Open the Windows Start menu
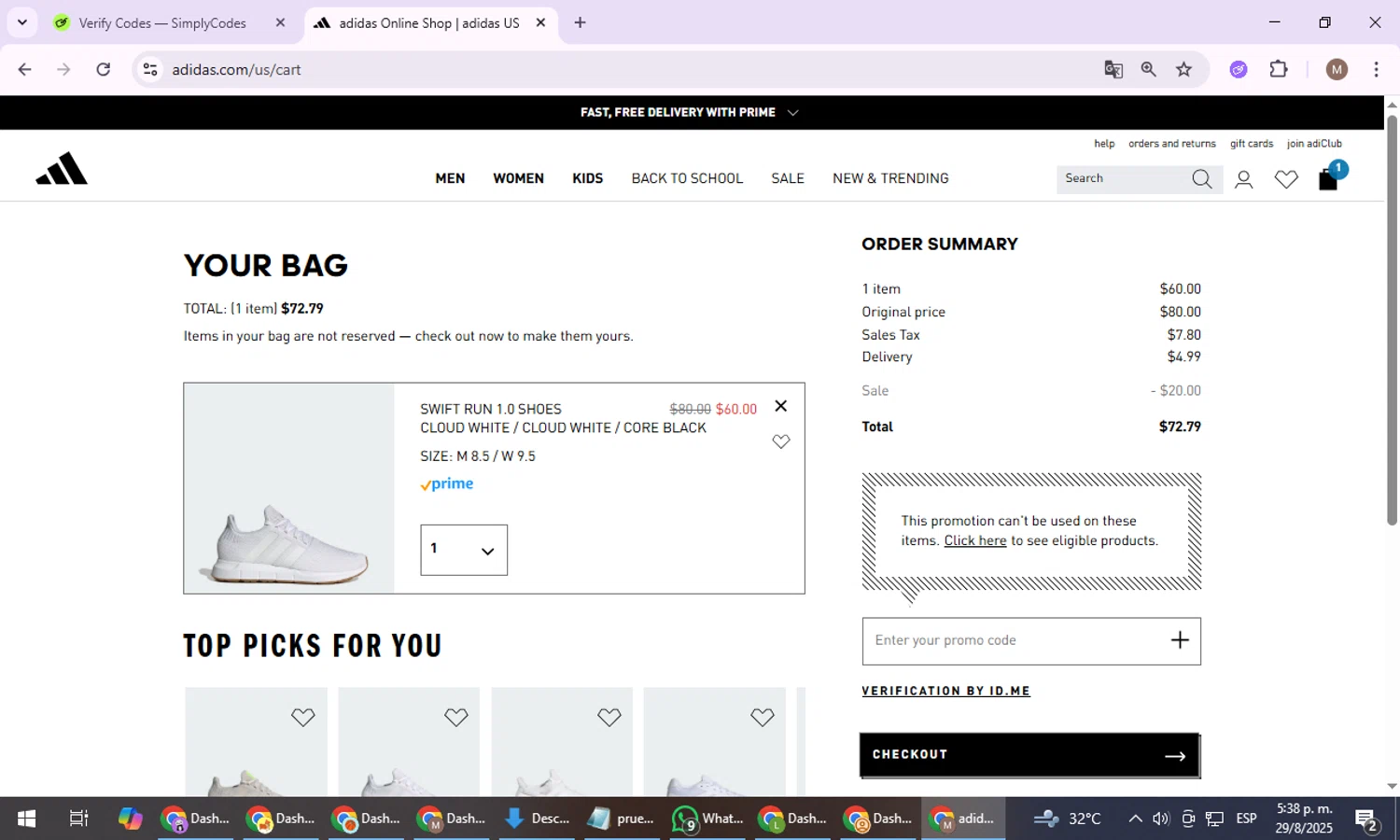Screen dimensions: 1400x840 pyautogui.click(x=26, y=819)
